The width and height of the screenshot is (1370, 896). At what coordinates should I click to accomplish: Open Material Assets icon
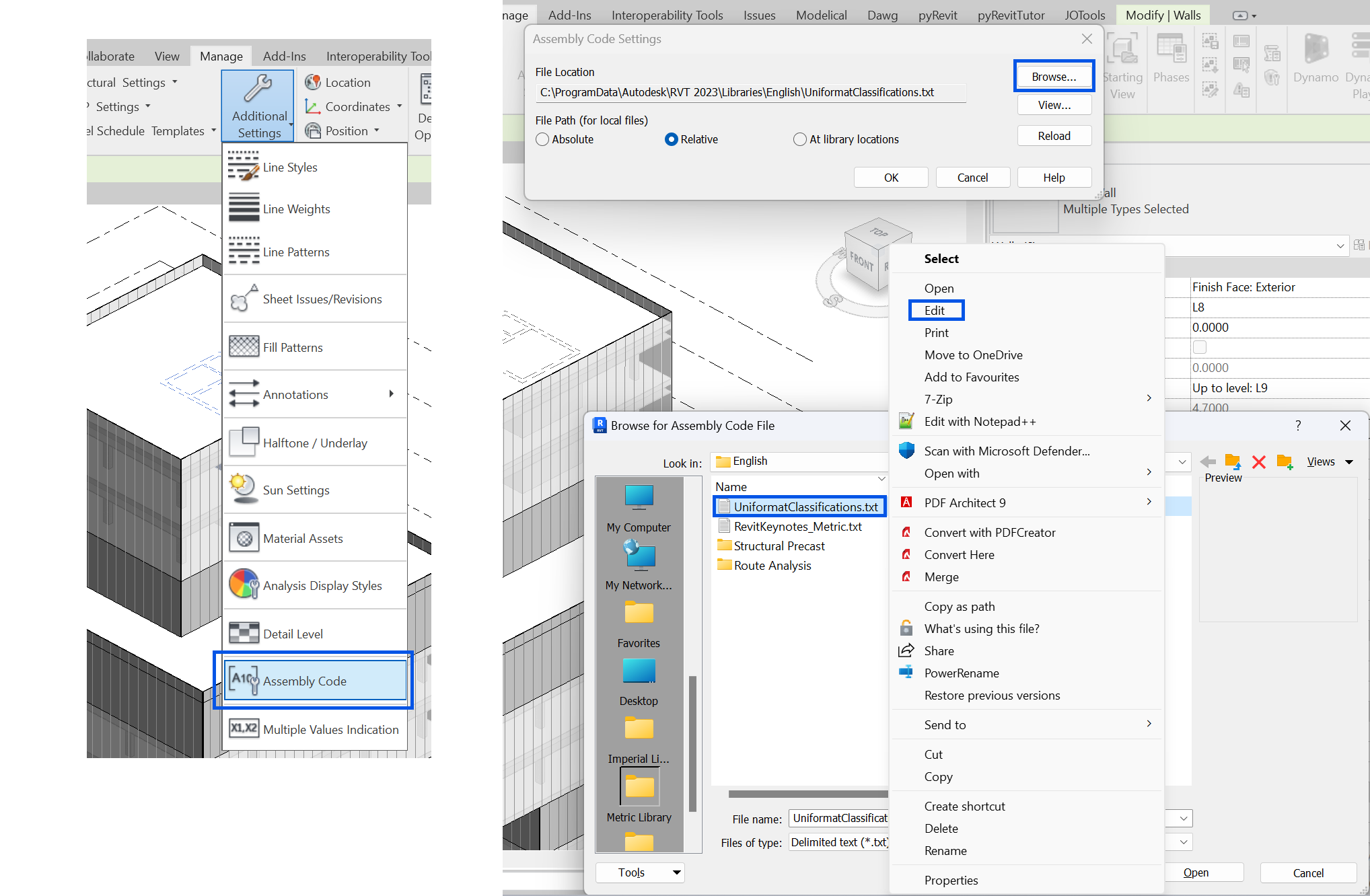pos(243,537)
